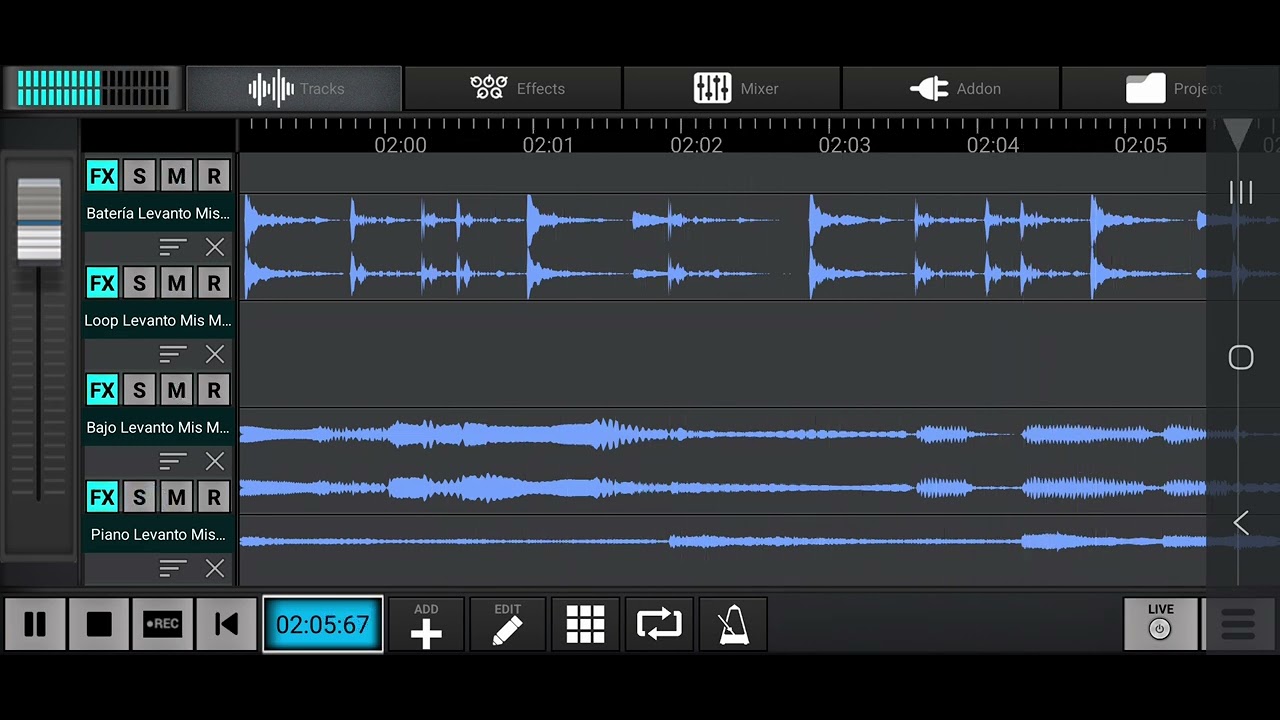Screen dimensions: 1280x720
Task: Remove the Loop Levanto track with X
Action: tap(215, 354)
